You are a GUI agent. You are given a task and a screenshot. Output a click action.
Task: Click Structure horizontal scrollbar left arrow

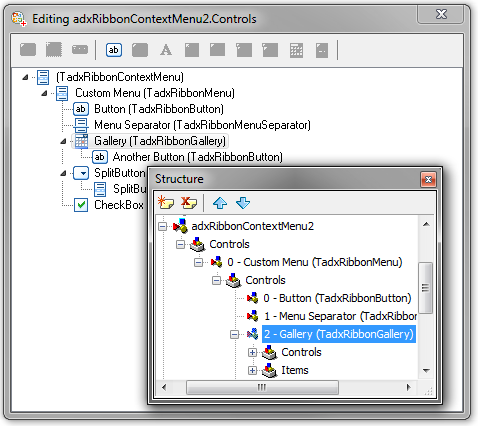[x=164, y=387]
